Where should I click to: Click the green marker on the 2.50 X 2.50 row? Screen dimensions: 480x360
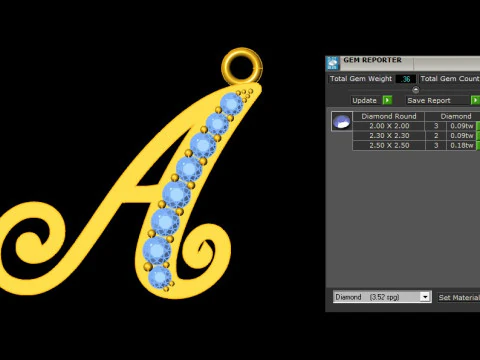click(478, 145)
